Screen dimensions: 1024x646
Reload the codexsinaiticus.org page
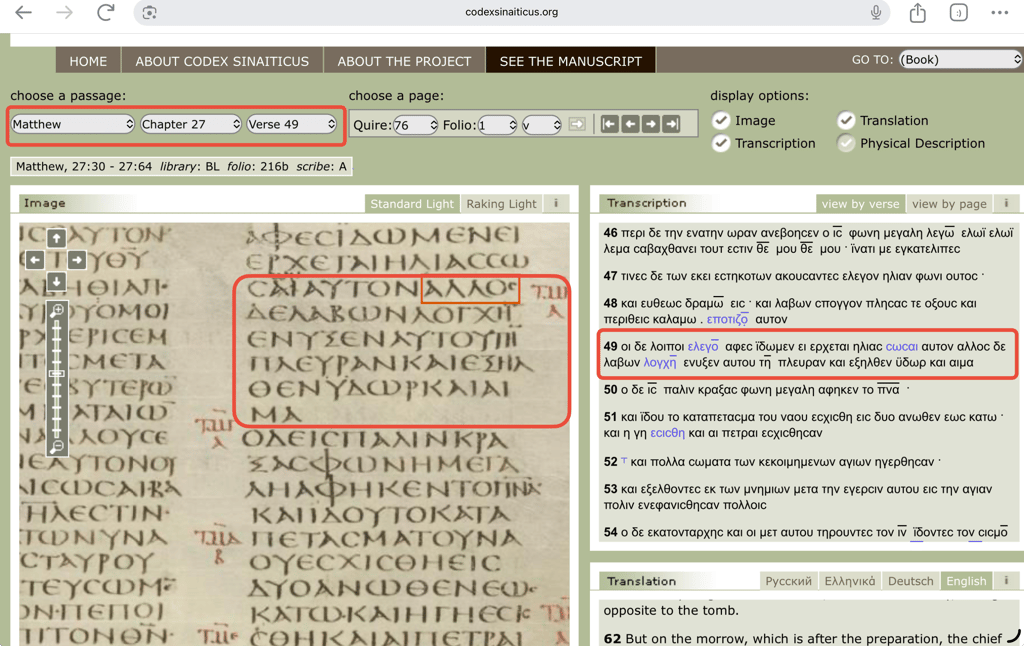106,12
